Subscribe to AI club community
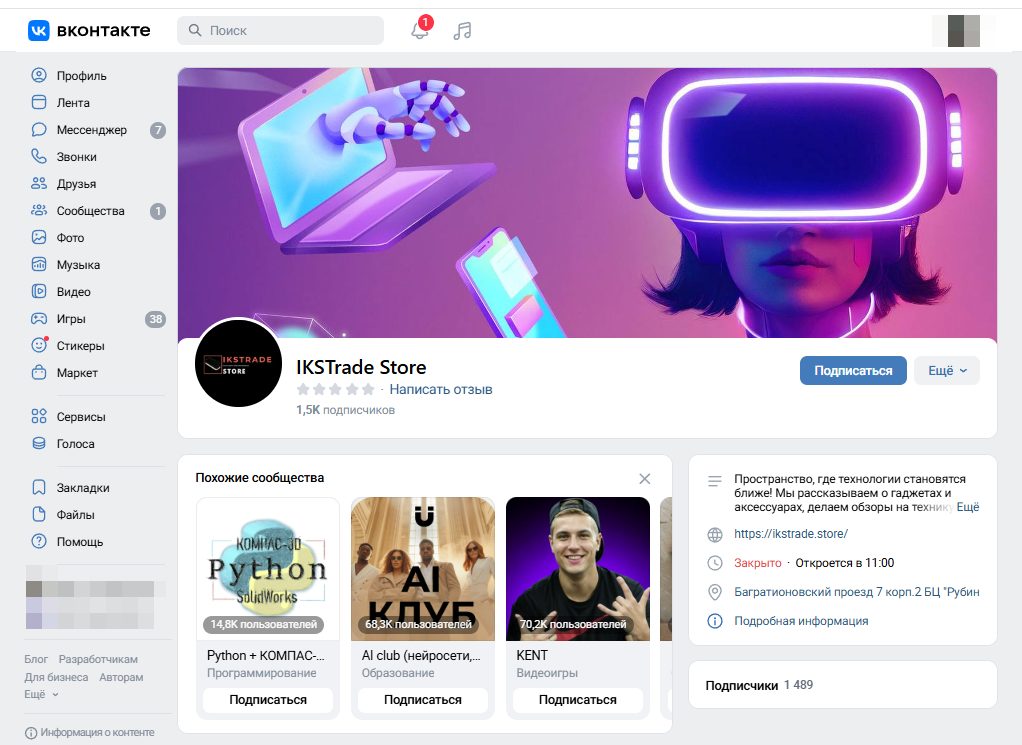 [x=422, y=700]
